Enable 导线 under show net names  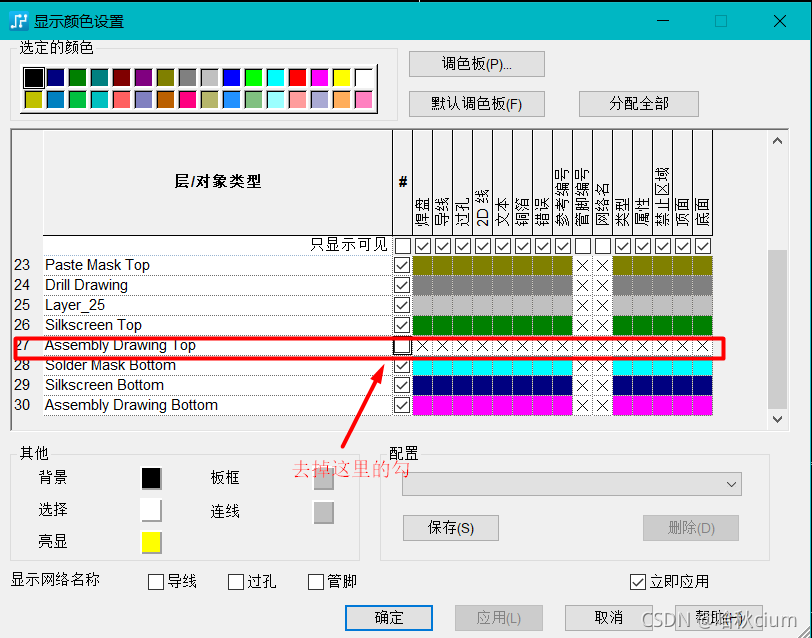click(156, 582)
